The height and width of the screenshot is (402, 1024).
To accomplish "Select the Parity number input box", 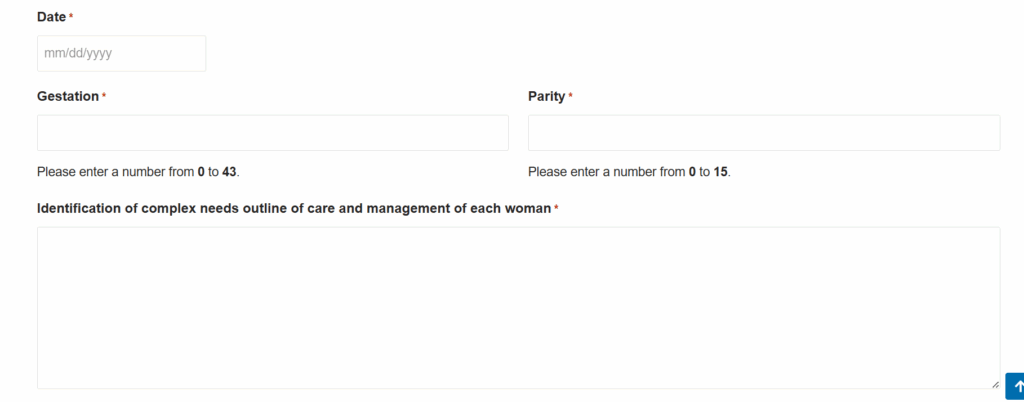I will (763, 133).
